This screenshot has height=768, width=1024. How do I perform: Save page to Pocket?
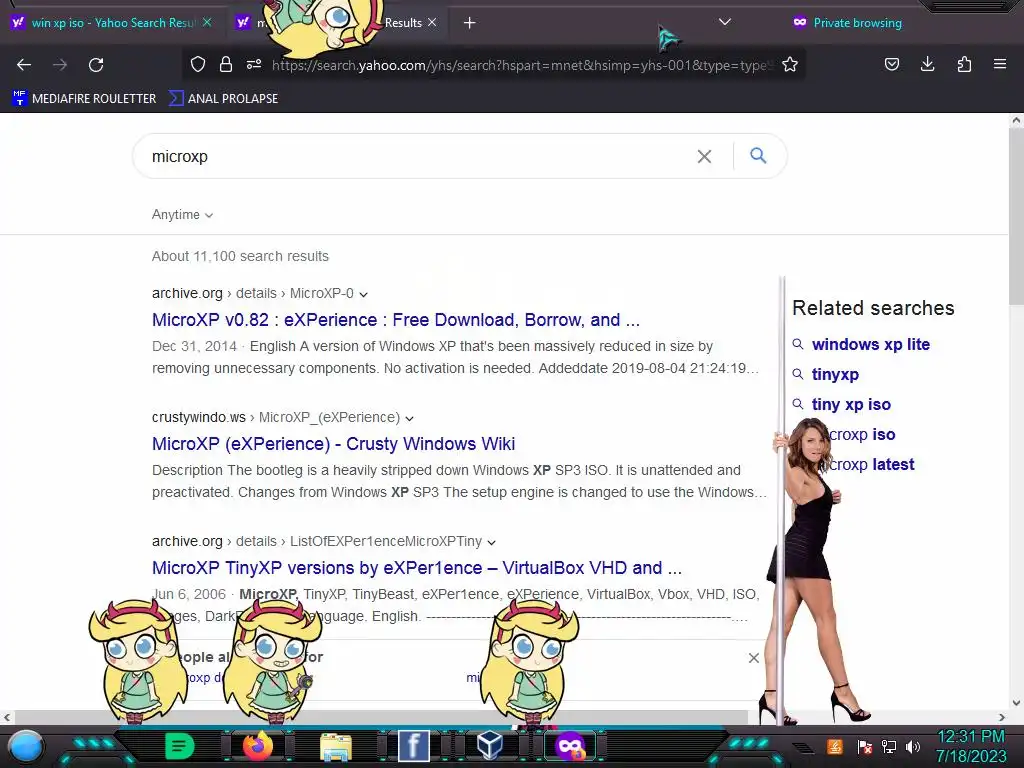[891, 64]
